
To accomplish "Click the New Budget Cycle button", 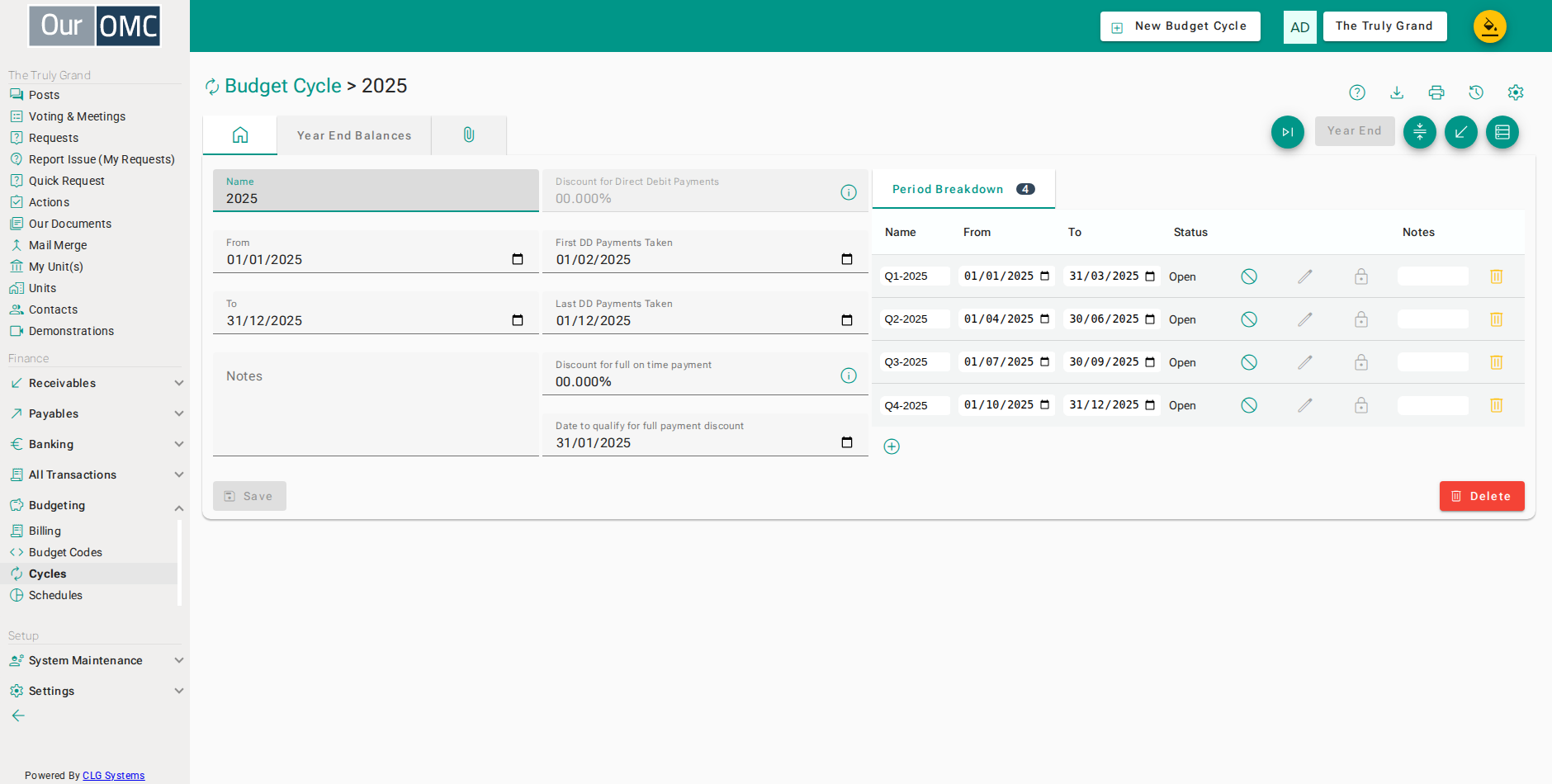I will pos(1181,26).
